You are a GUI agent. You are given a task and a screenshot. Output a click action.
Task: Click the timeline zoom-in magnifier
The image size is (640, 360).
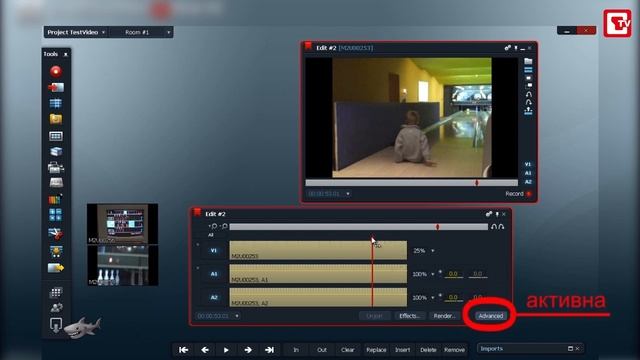point(214,226)
